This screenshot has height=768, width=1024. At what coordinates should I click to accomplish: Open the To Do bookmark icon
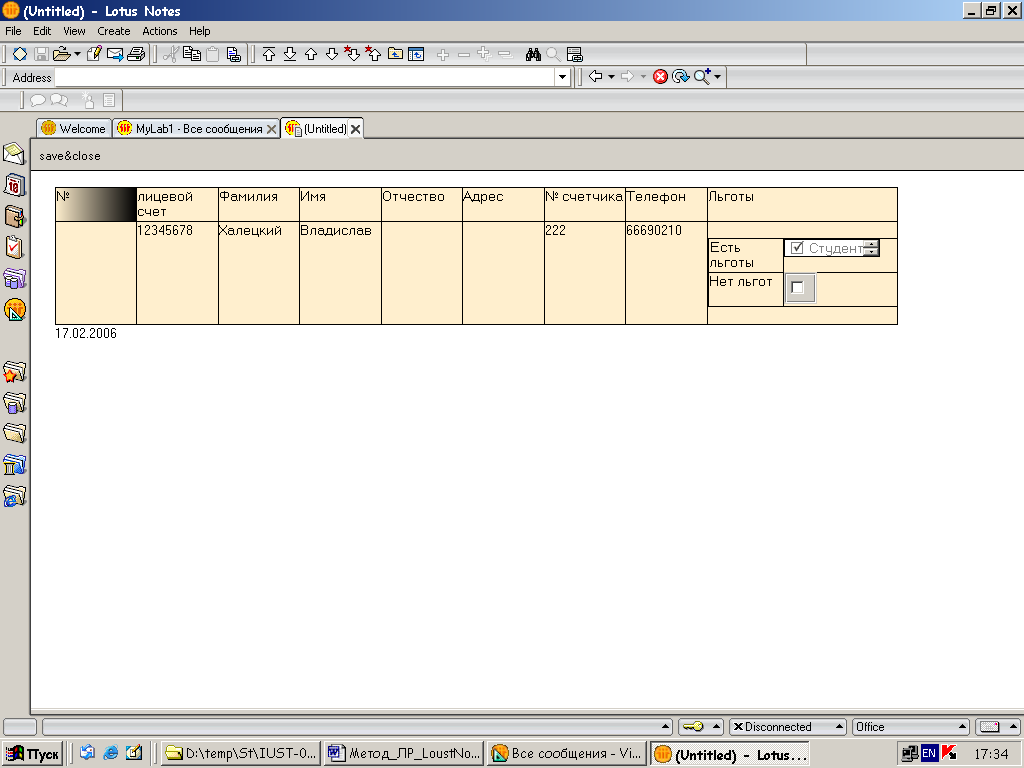pyautogui.click(x=14, y=247)
